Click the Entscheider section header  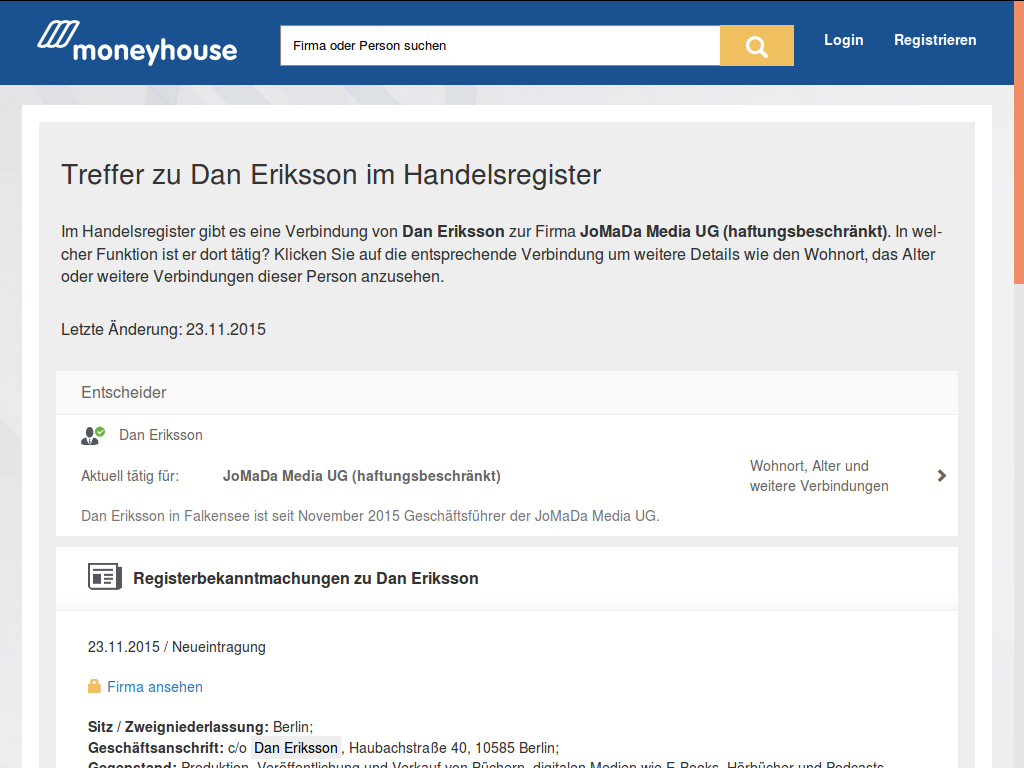124,393
